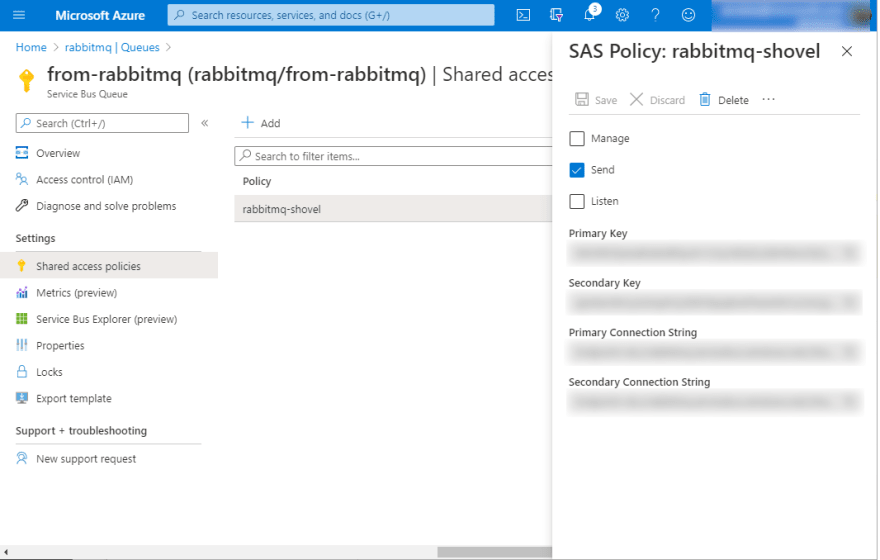Click the Service Bus Explorer grid icon
This screenshot has height=560, width=880.
22,319
